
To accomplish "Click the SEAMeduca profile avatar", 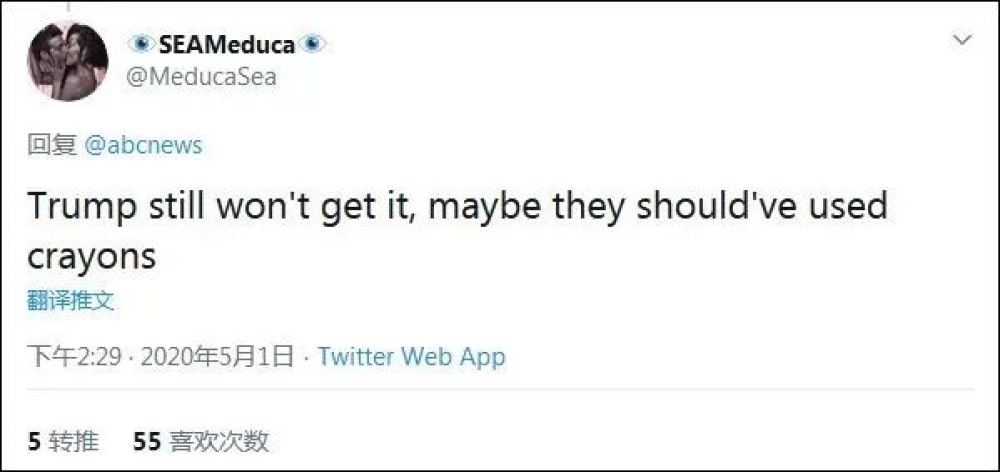I will coord(67,61).
